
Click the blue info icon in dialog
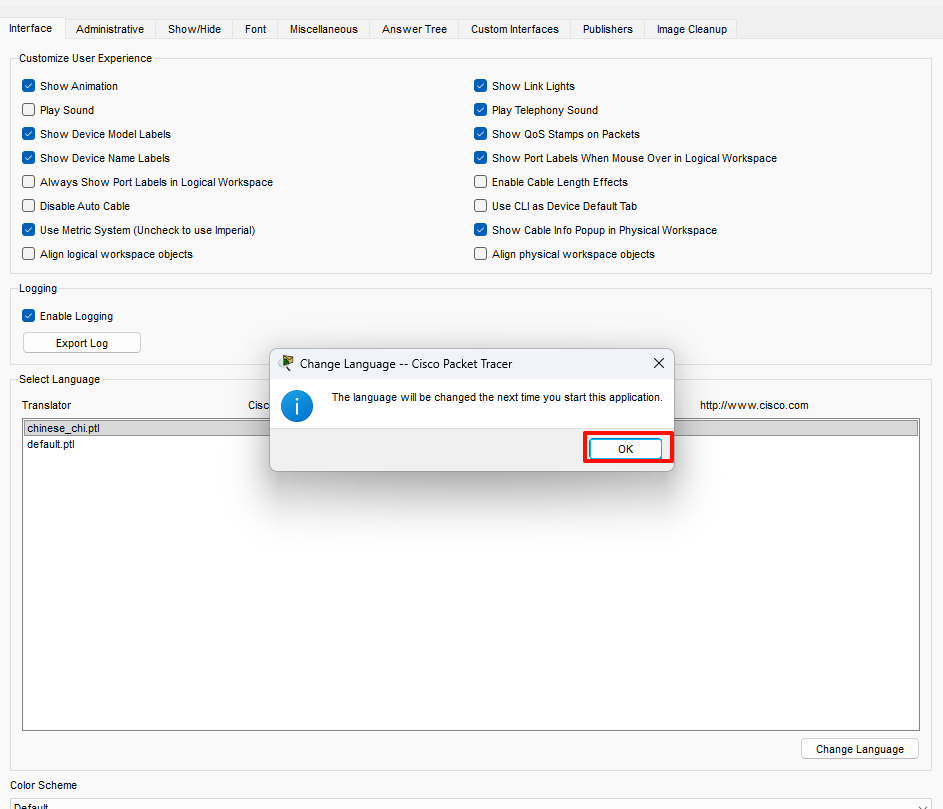point(296,406)
